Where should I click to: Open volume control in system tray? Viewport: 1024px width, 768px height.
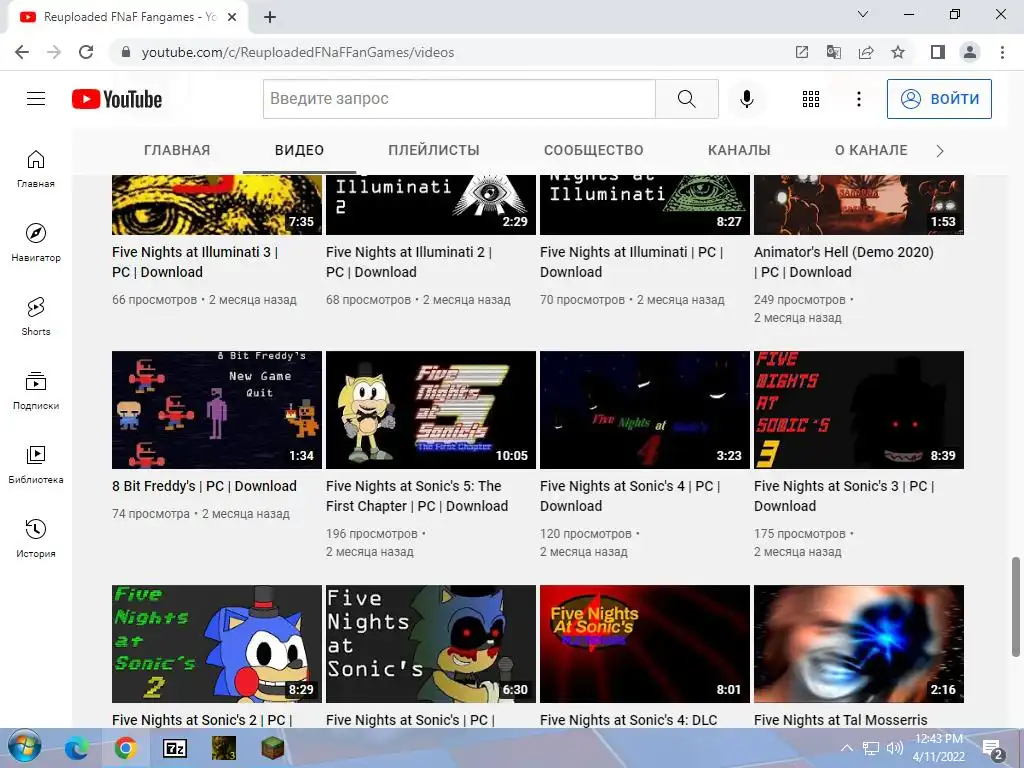894,748
